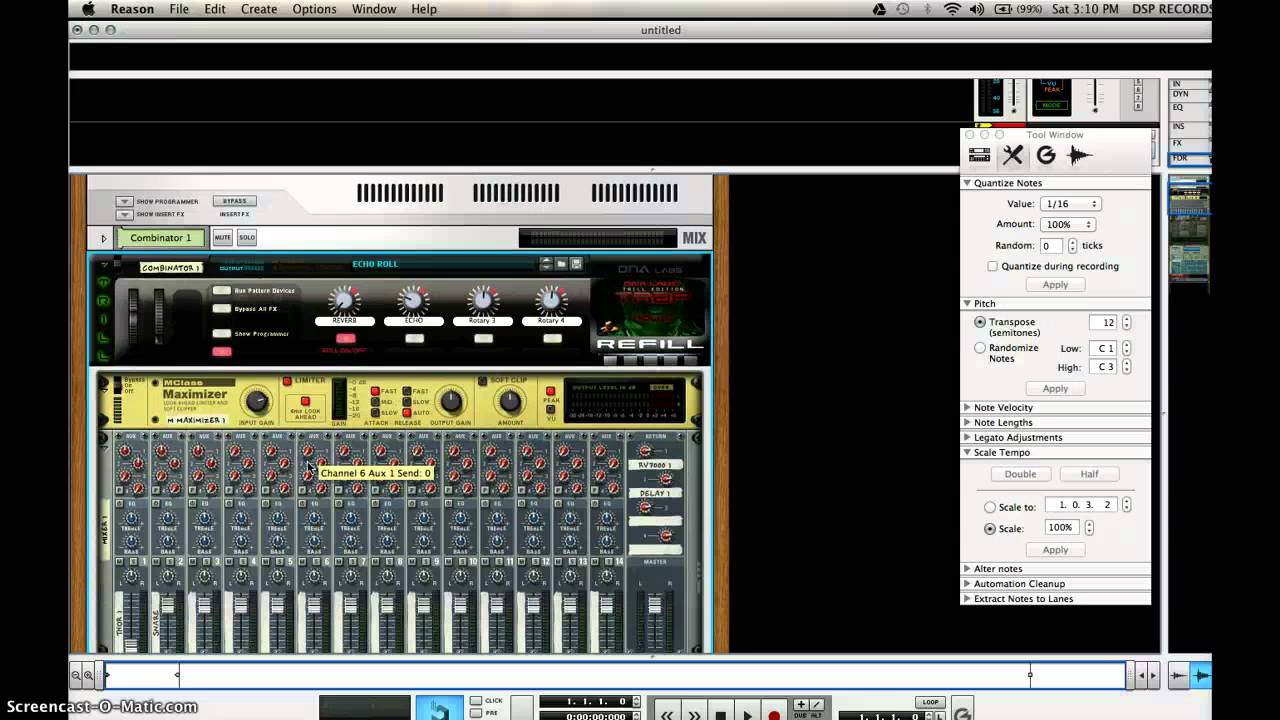Select the Randomize Notes radio button

(980, 348)
